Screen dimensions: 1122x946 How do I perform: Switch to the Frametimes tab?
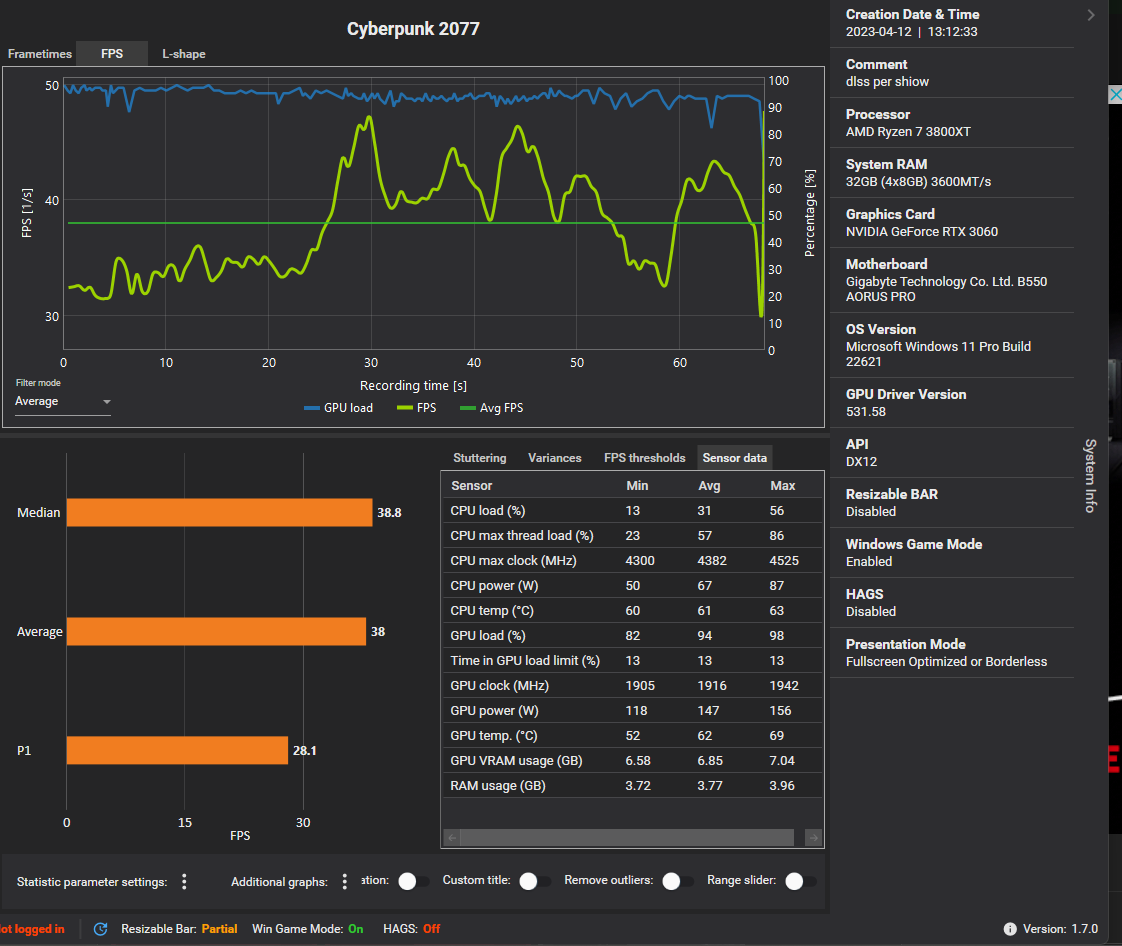tap(40, 54)
